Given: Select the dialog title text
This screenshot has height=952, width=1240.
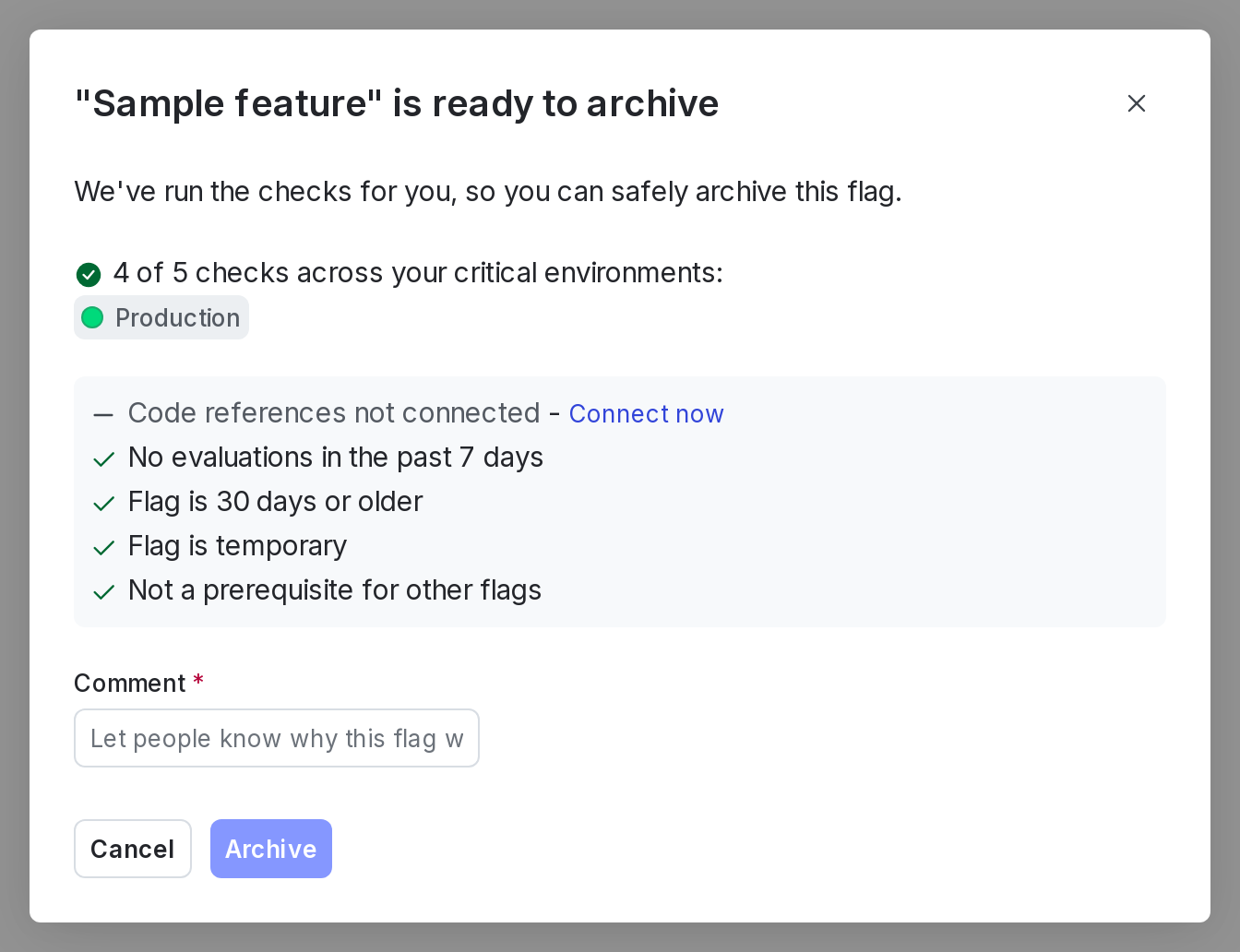Looking at the screenshot, I should [x=397, y=103].
